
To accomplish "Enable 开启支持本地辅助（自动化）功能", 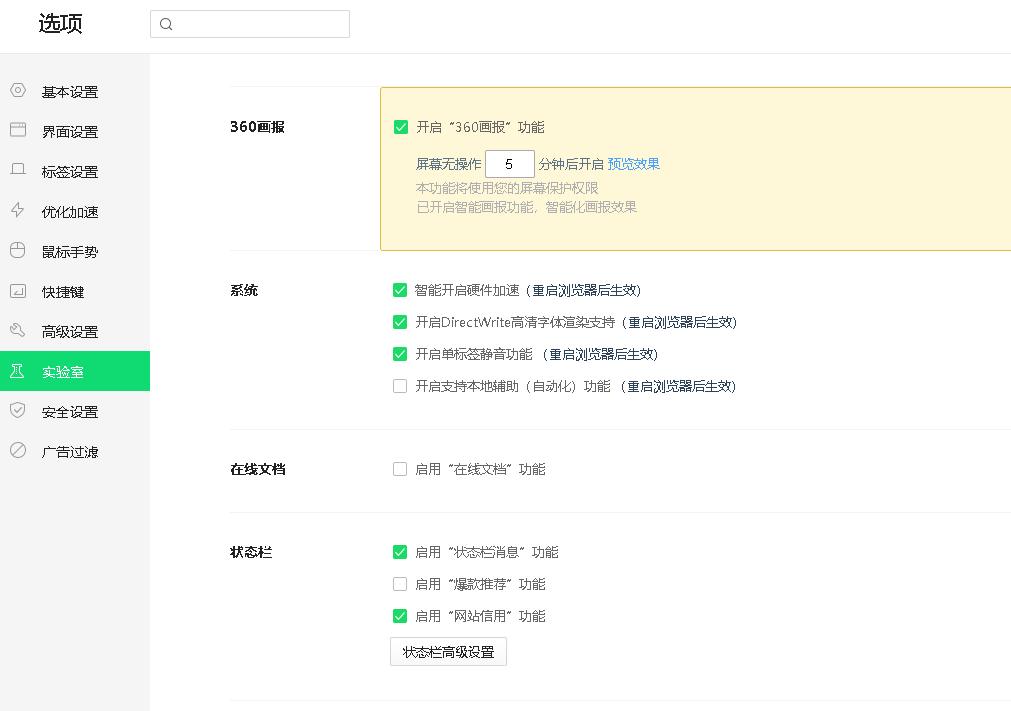I will point(400,386).
